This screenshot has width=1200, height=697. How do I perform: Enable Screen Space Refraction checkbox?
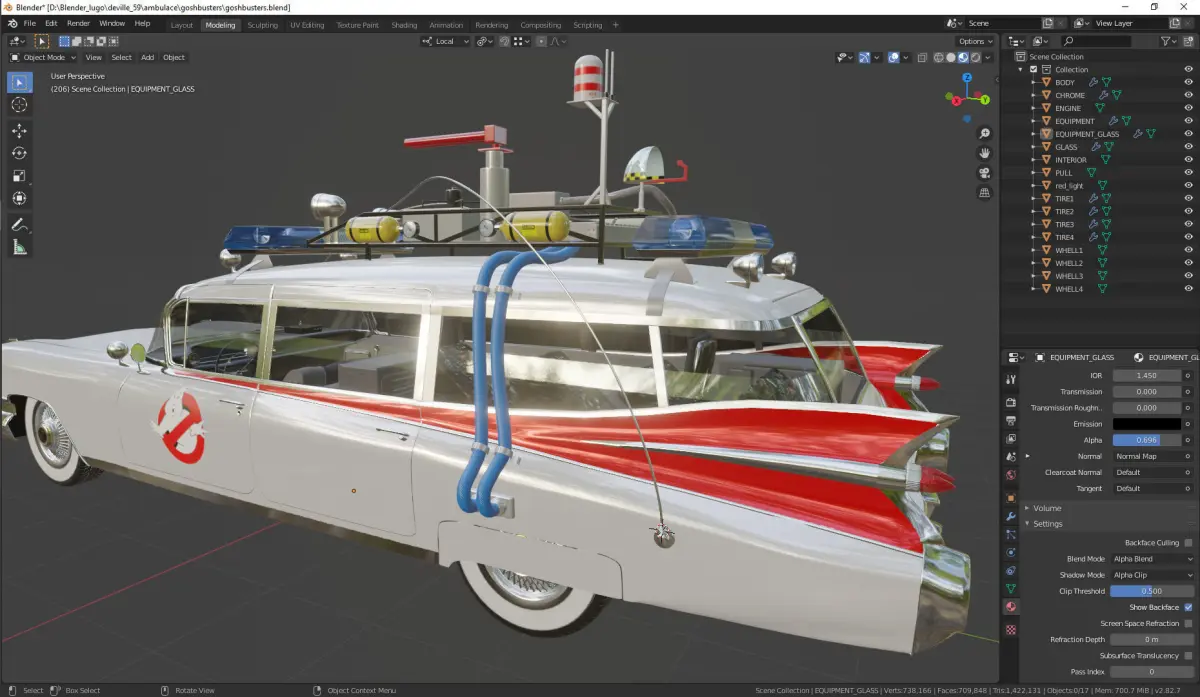click(x=1188, y=623)
